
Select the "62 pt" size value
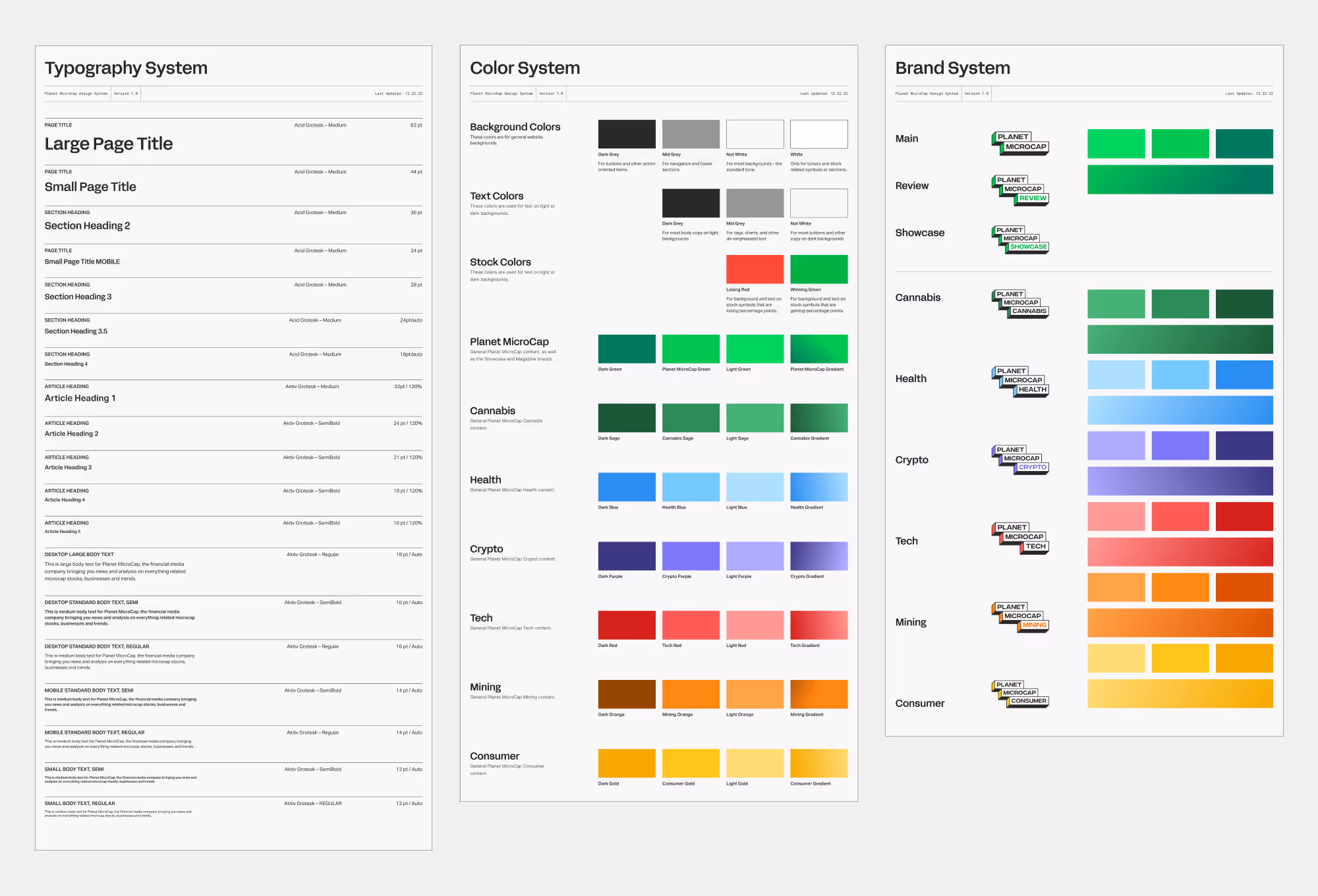point(416,125)
